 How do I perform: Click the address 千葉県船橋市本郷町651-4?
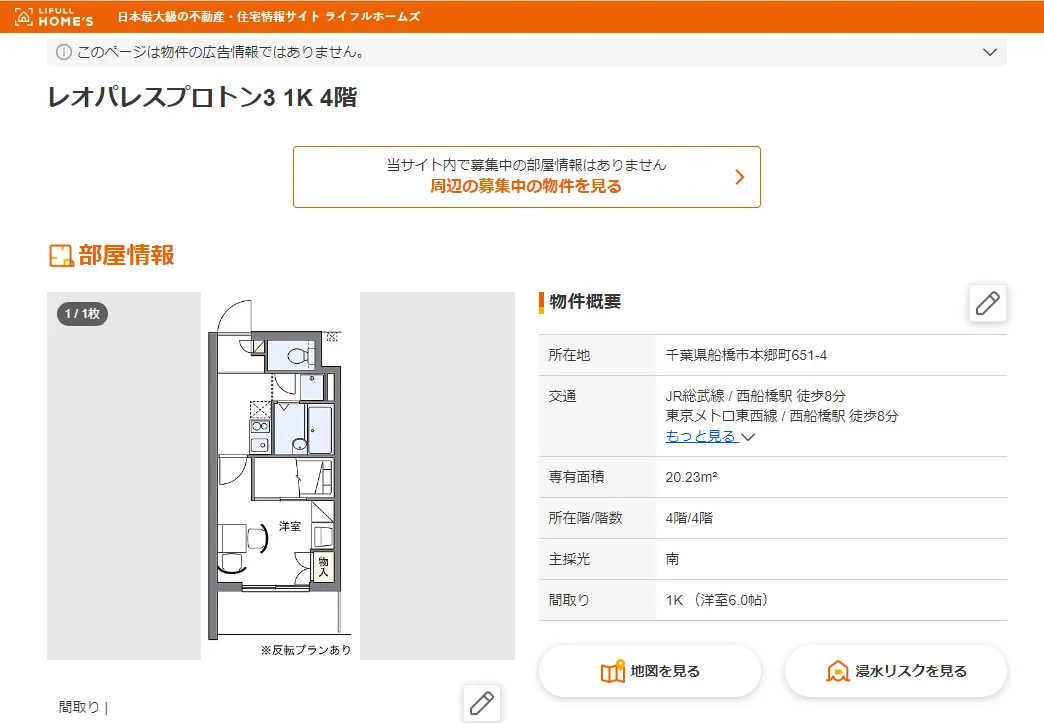pyautogui.click(x=746, y=355)
